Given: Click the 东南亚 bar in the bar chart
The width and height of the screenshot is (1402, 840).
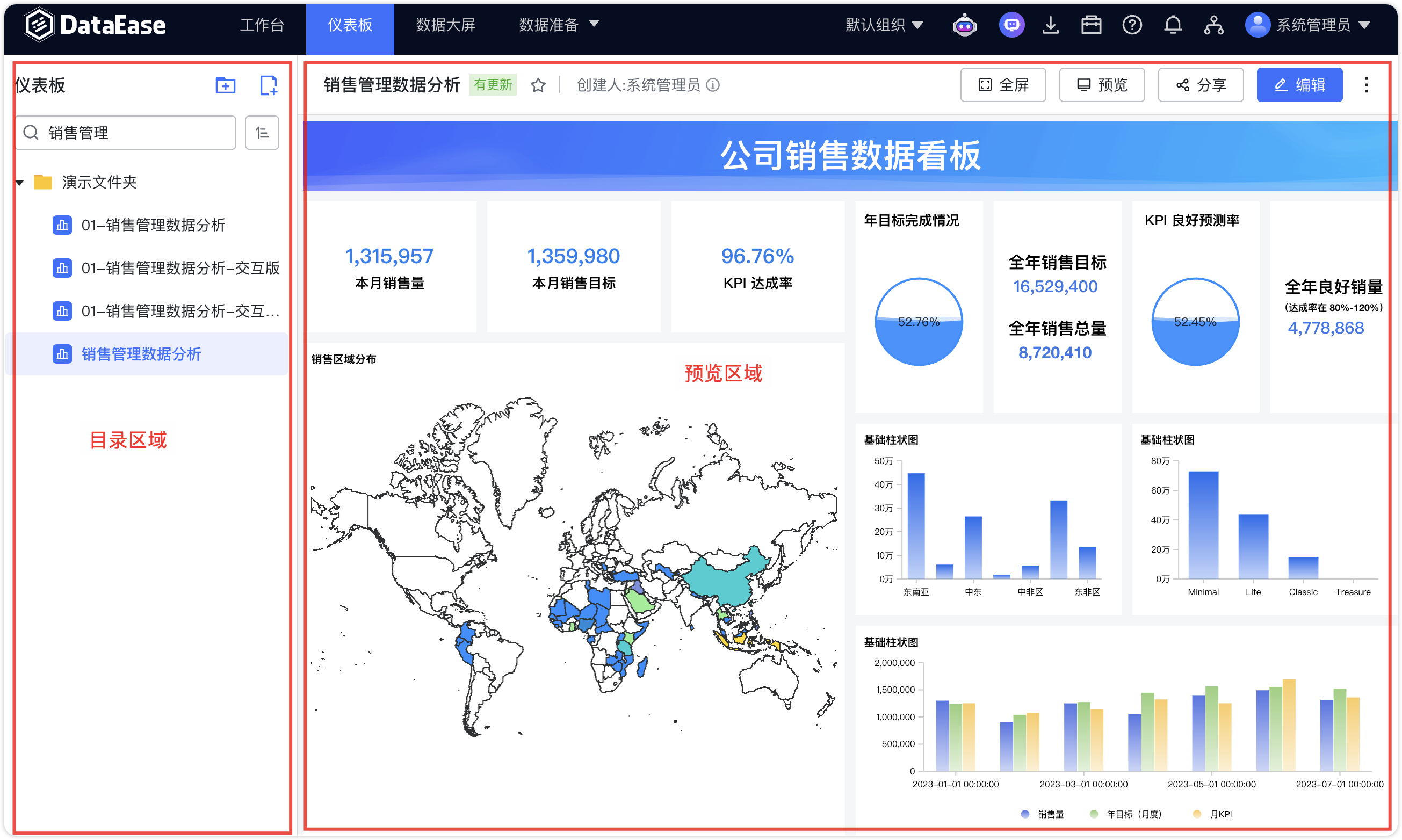Looking at the screenshot, I should (916, 525).
